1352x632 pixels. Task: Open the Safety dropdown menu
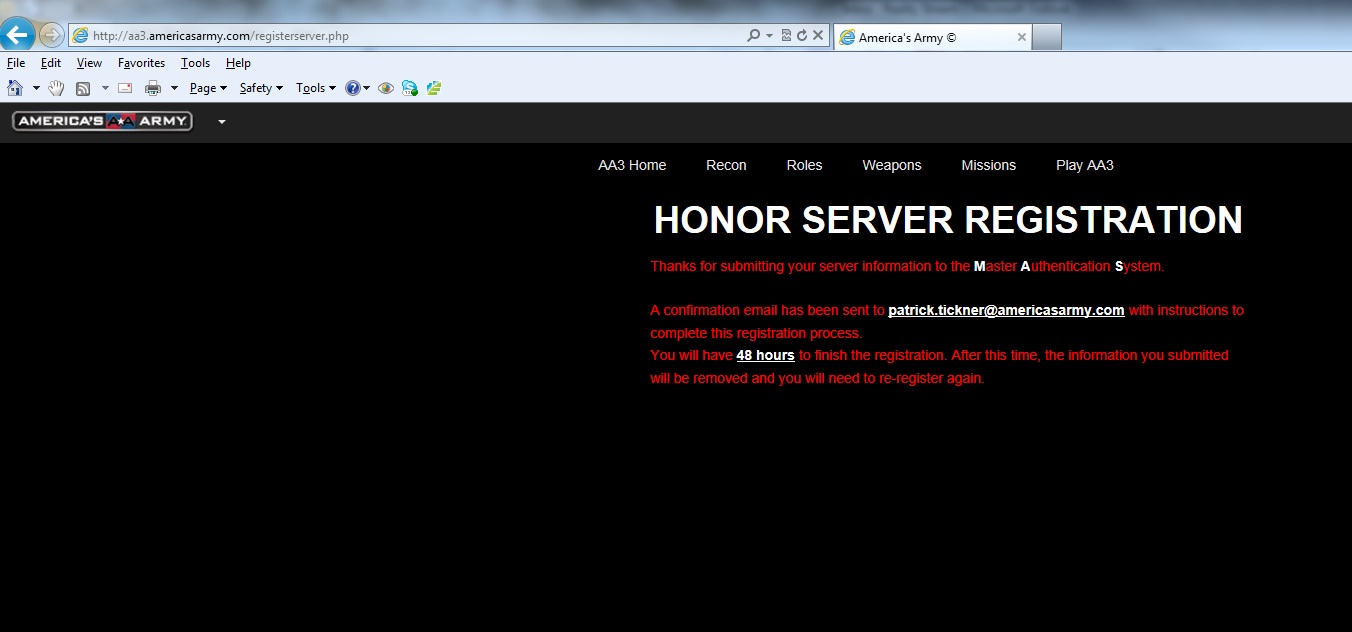[261, 88]
